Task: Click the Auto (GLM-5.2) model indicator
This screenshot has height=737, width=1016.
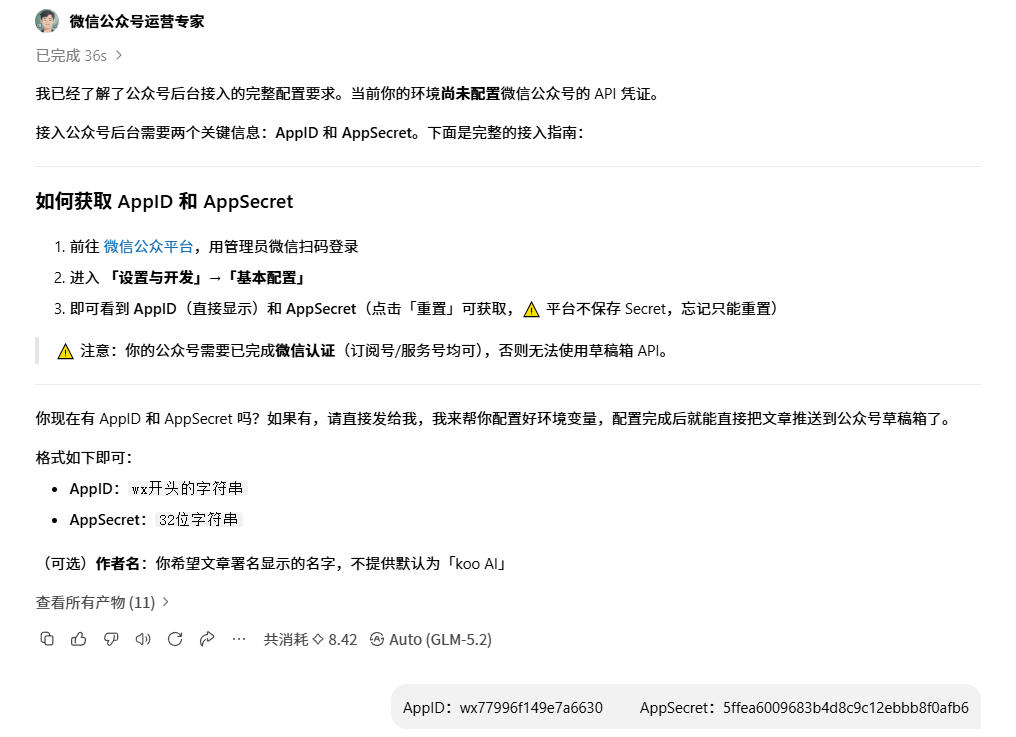Action: 431,640
